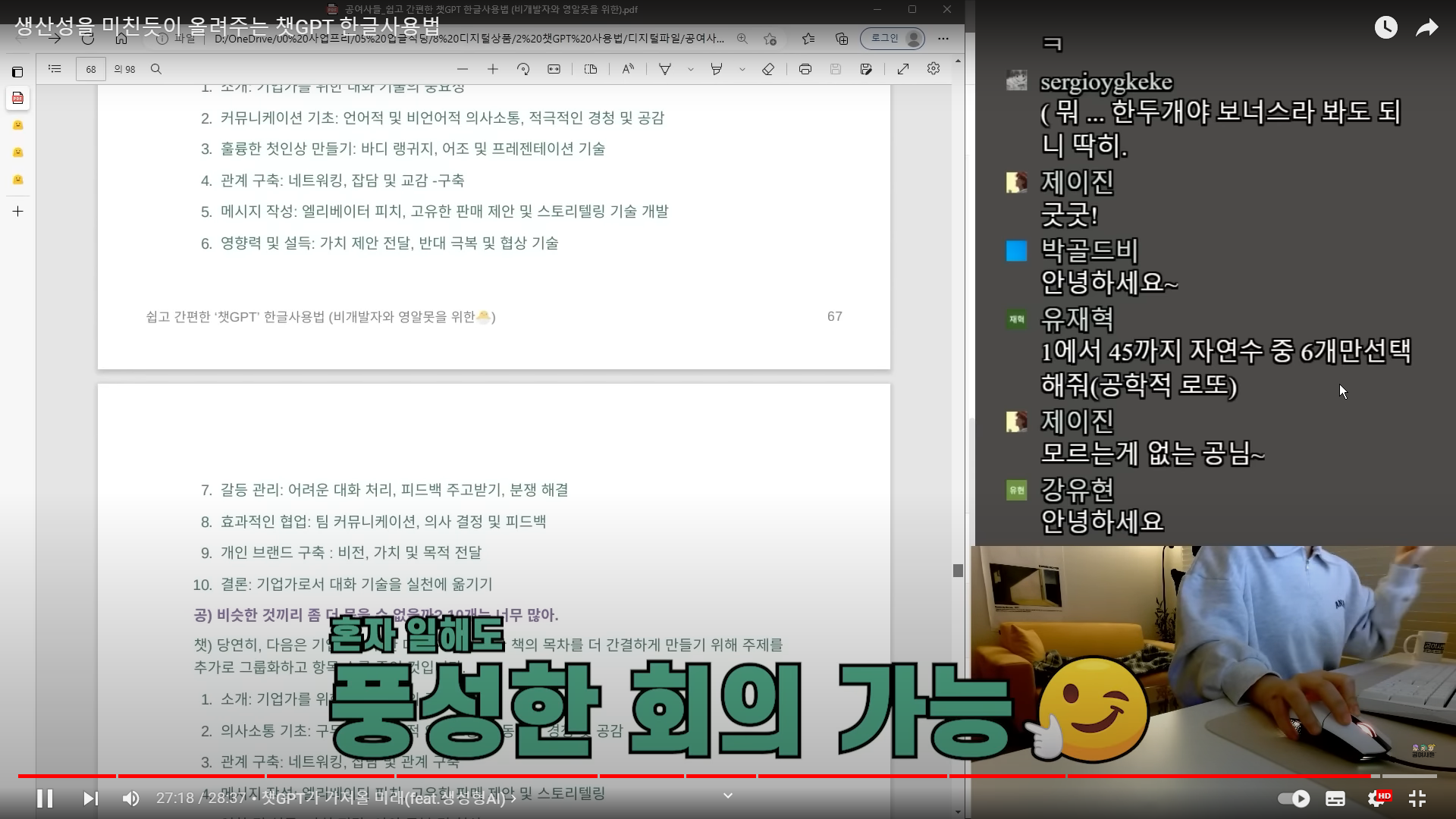Seek on the red video progress bar

coord(727,776)
